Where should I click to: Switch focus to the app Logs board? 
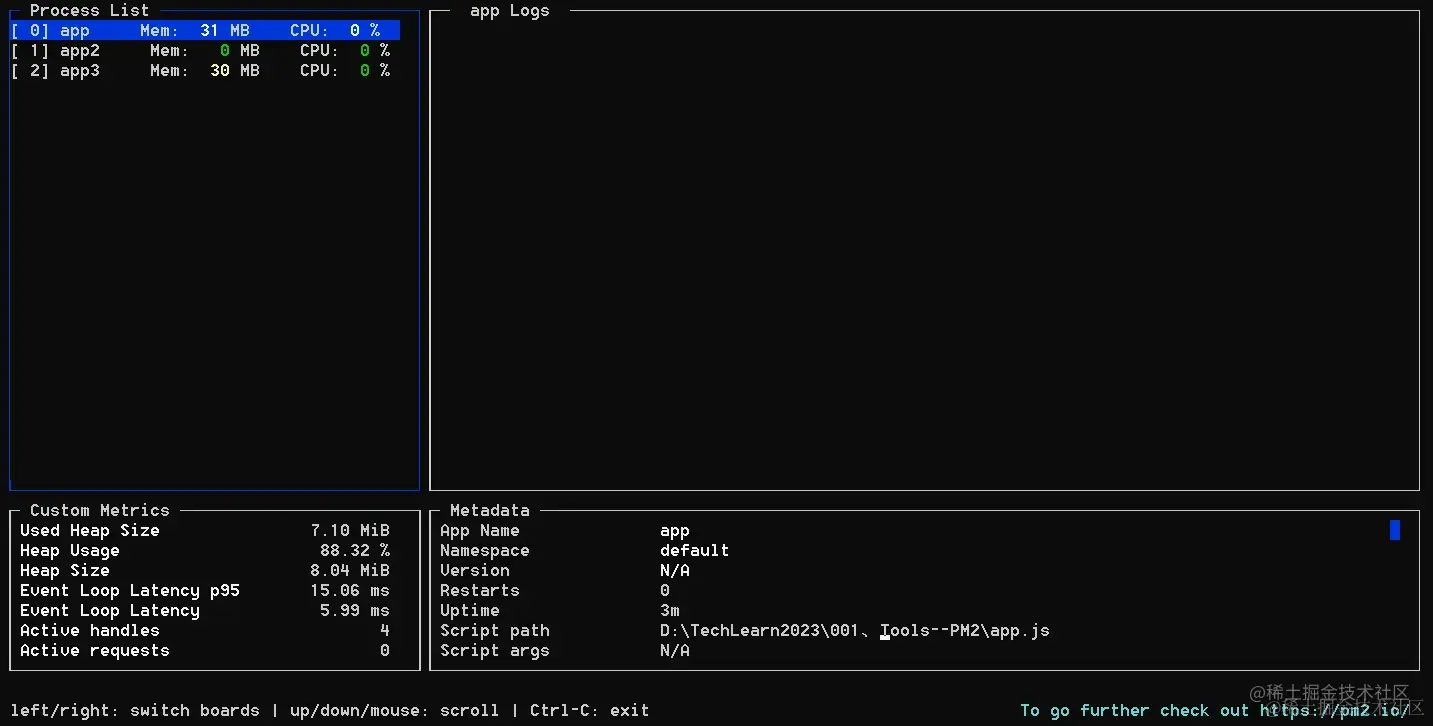(x=510, y=11)
